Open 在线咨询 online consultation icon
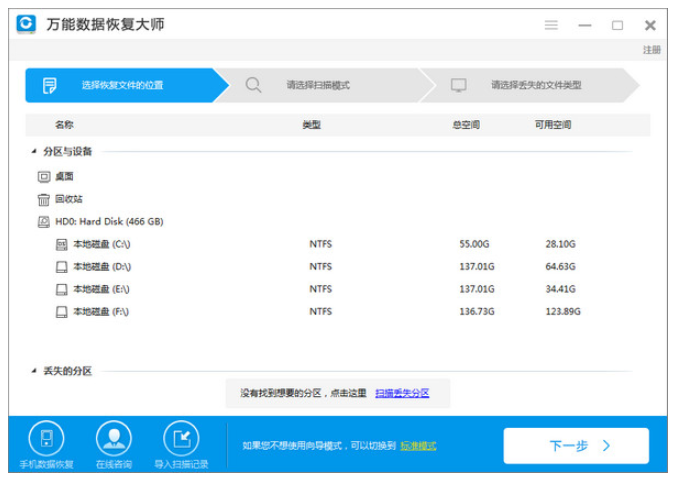The width and height of the screenshot is (674, 480). point(113,438)
